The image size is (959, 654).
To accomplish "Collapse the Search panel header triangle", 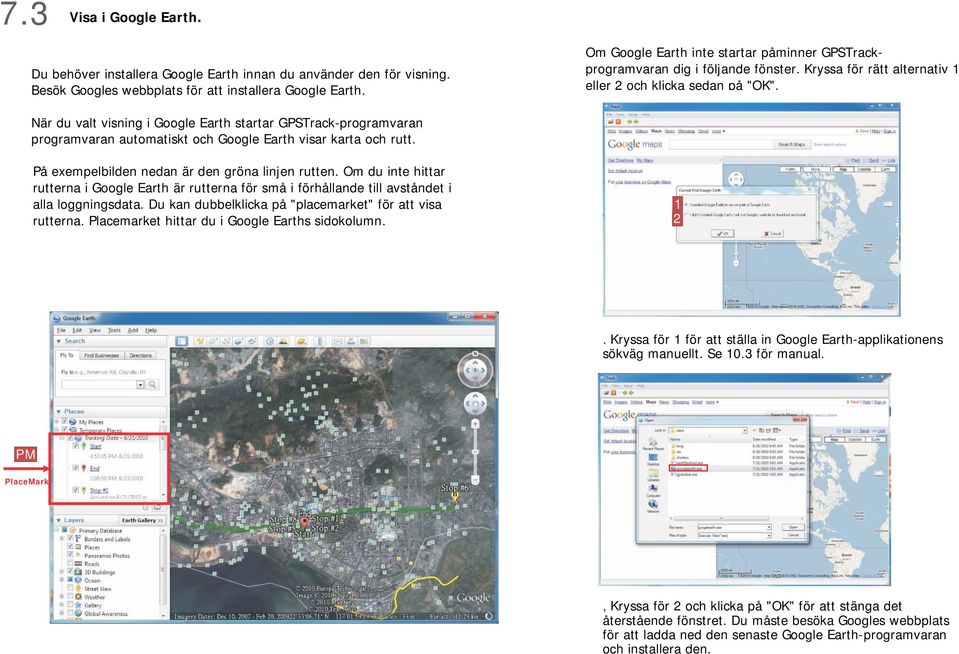I will coord(59,341).
